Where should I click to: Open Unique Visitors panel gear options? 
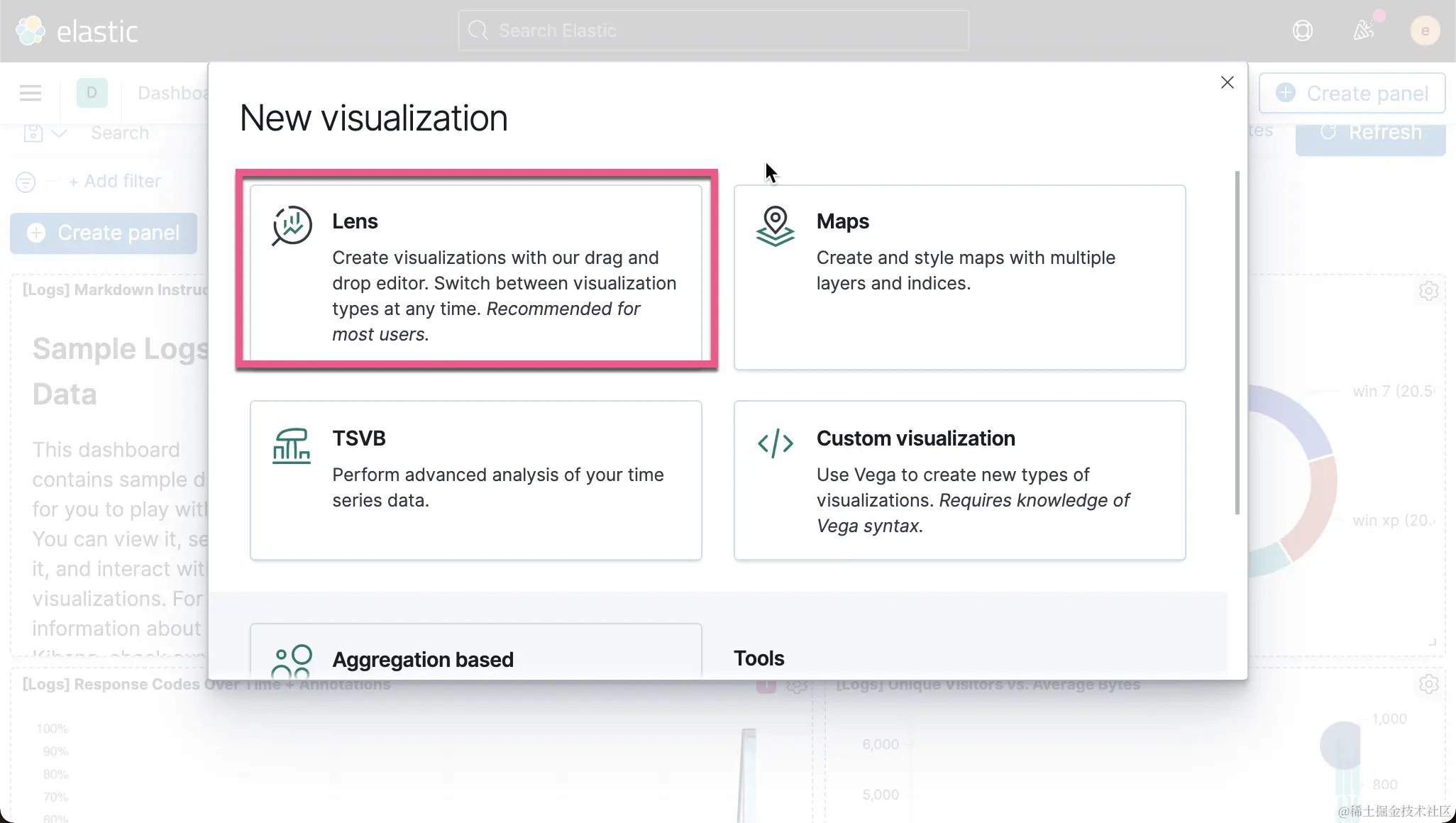(1428, 684)
